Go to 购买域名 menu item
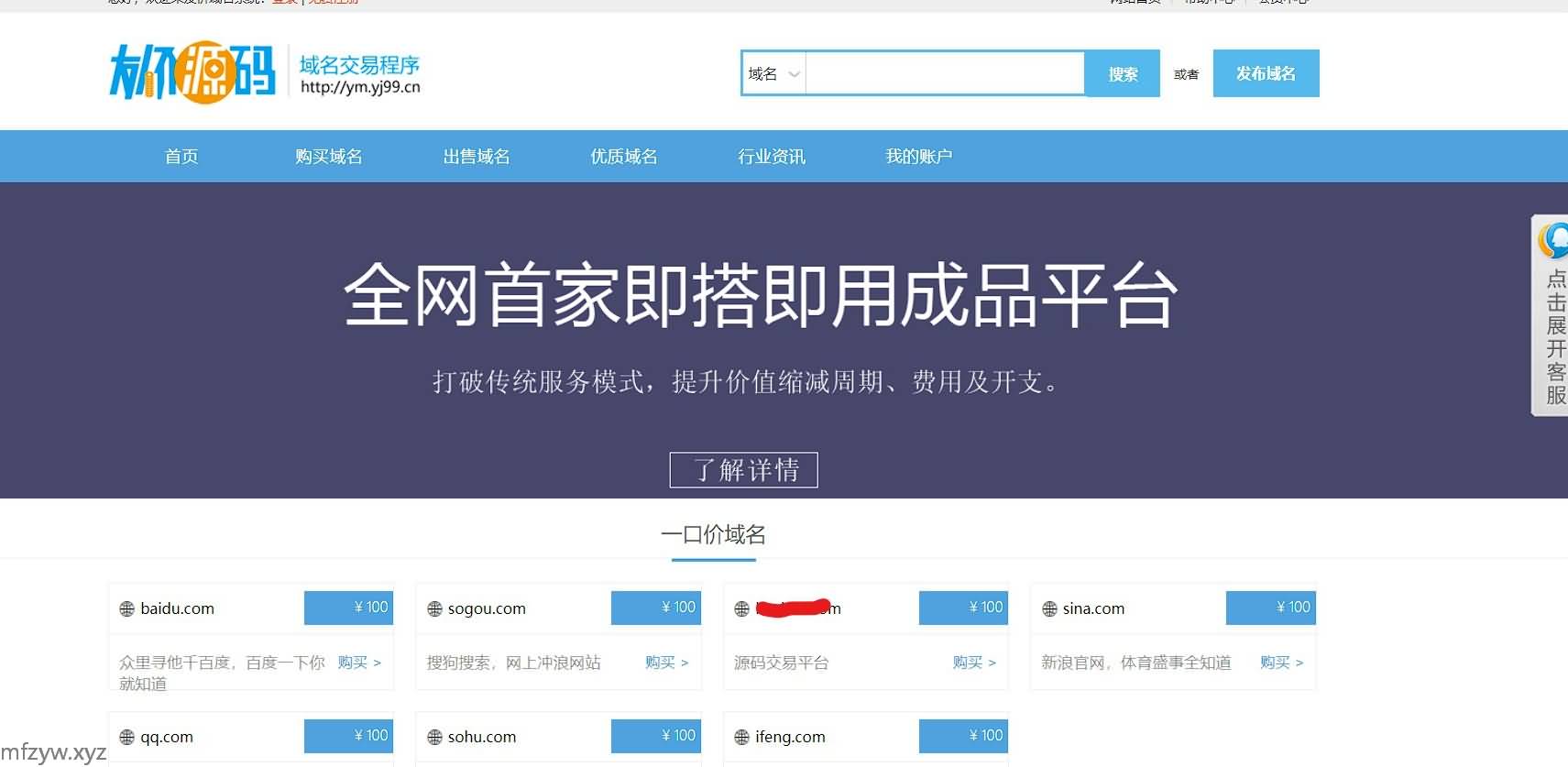The width and height of the screenshot is (1568, 767). click(x=329, y=157)
